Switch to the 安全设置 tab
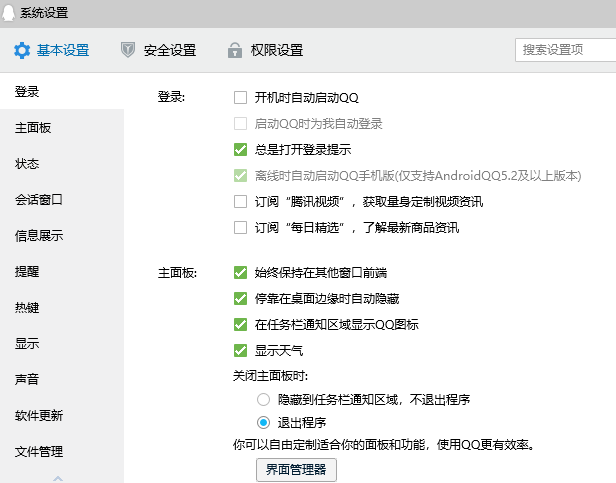The height and width of the screenshot is (483, 616). pos(158,50)
